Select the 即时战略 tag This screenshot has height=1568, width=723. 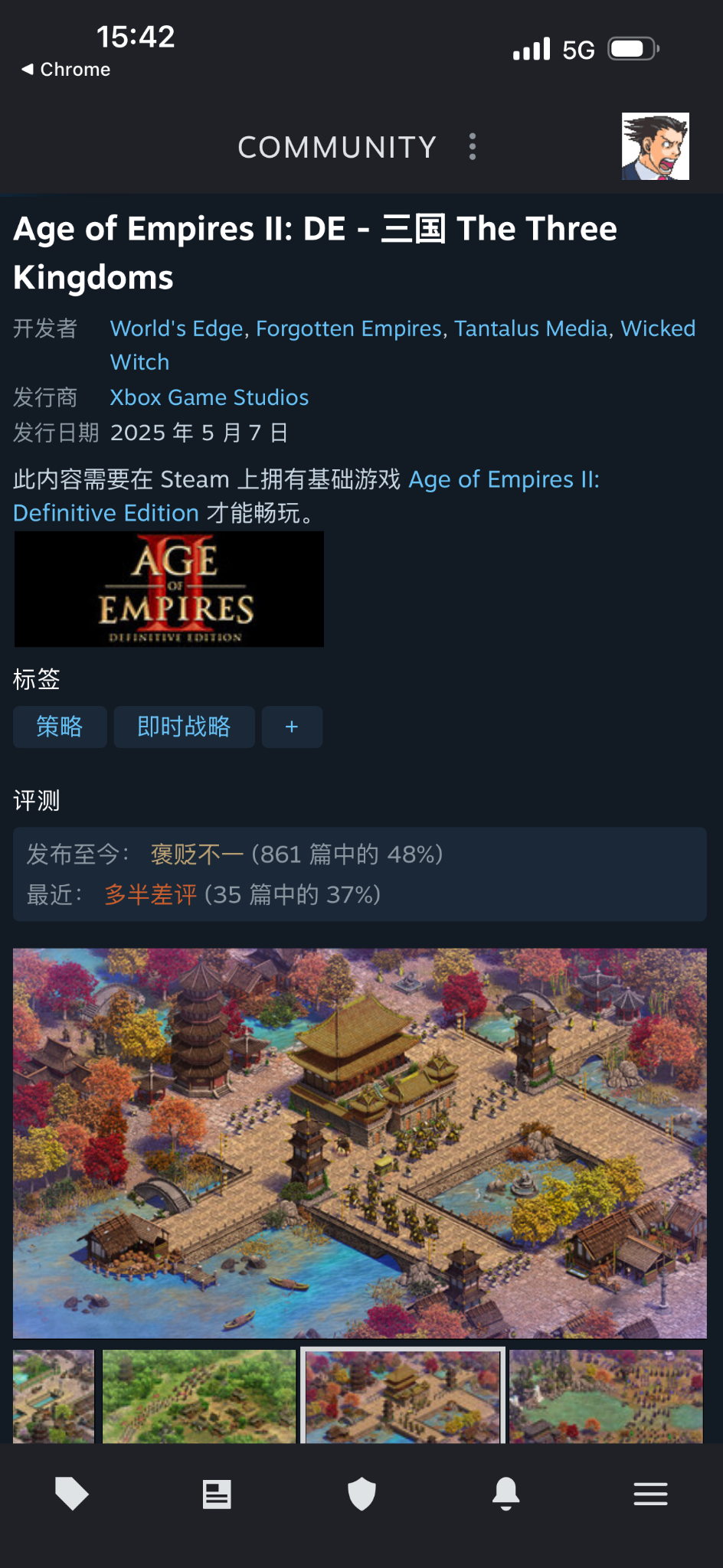184,727
